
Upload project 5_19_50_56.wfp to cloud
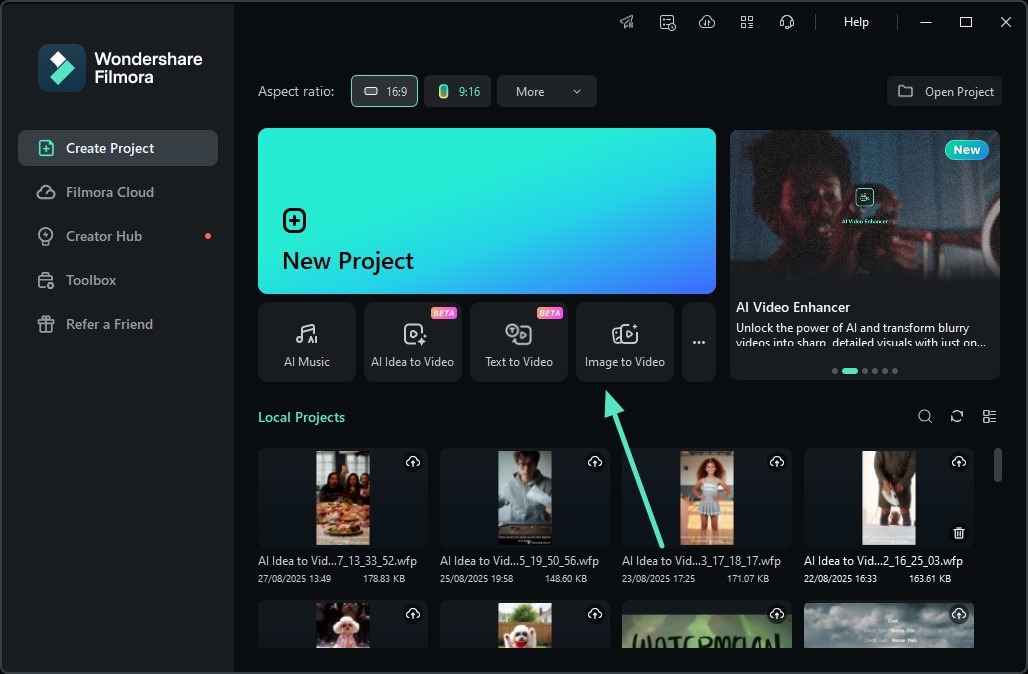point(595,462)
